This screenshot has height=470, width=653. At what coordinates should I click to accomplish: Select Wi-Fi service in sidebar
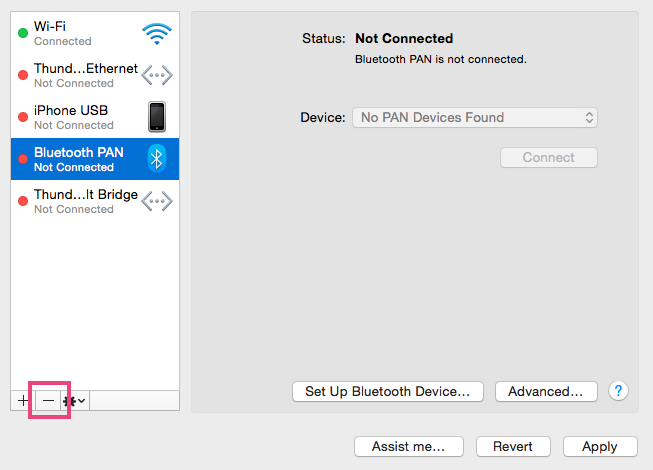coord(80,33)
